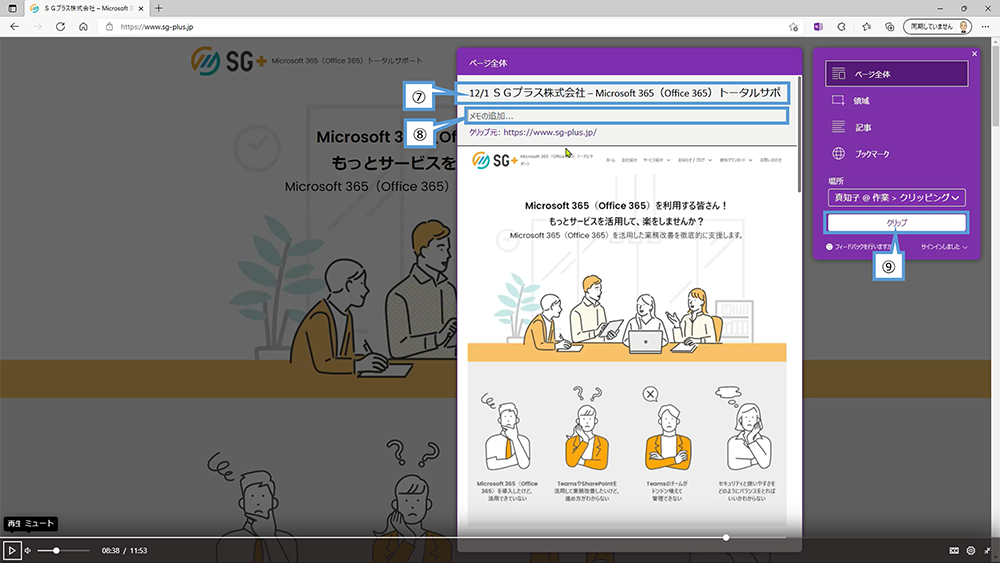This screenshot has width=1000, height=563.
Task: Select ページ全体 clip mode
Action: pos(897,74)
